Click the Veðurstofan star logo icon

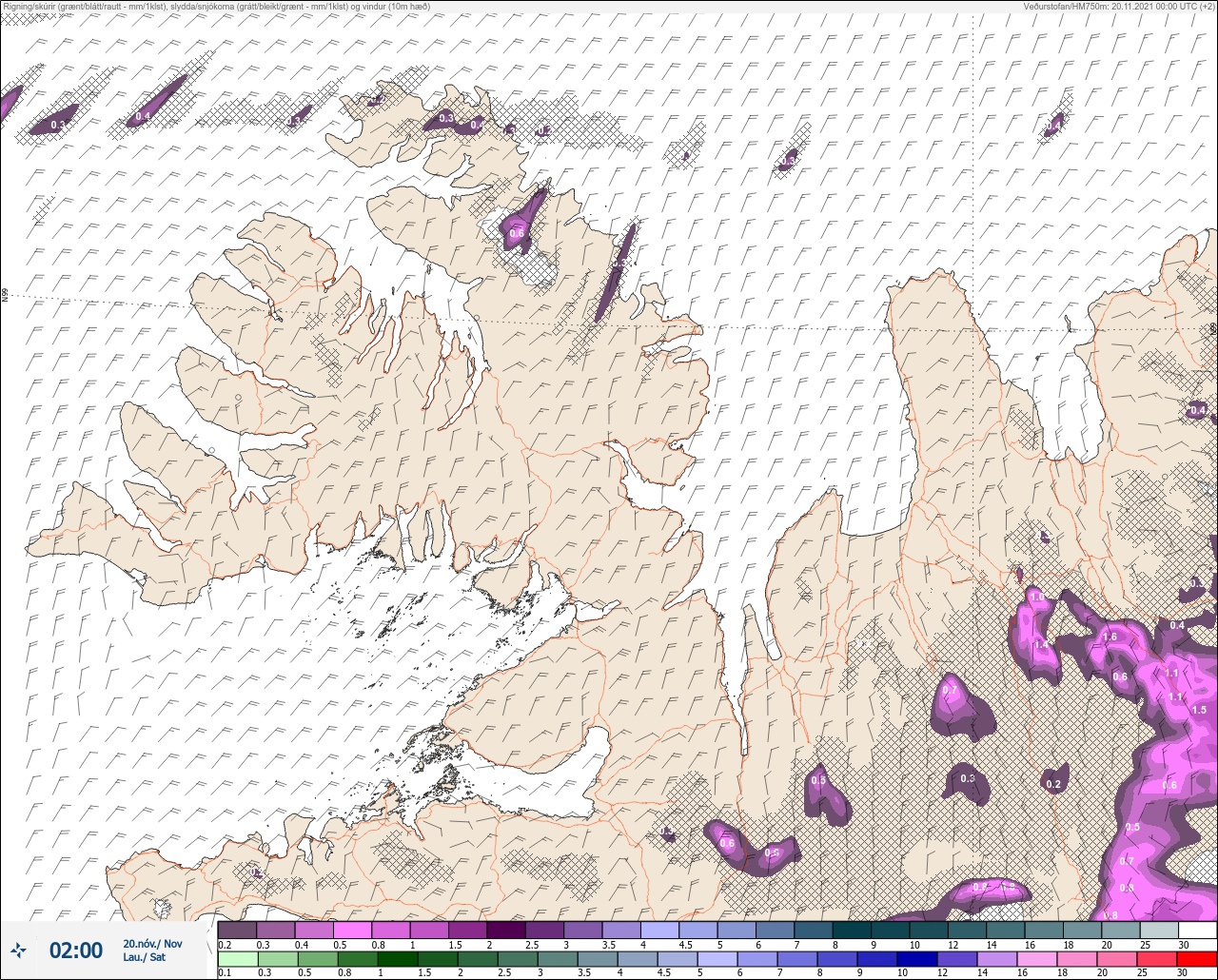coord(18,950)
